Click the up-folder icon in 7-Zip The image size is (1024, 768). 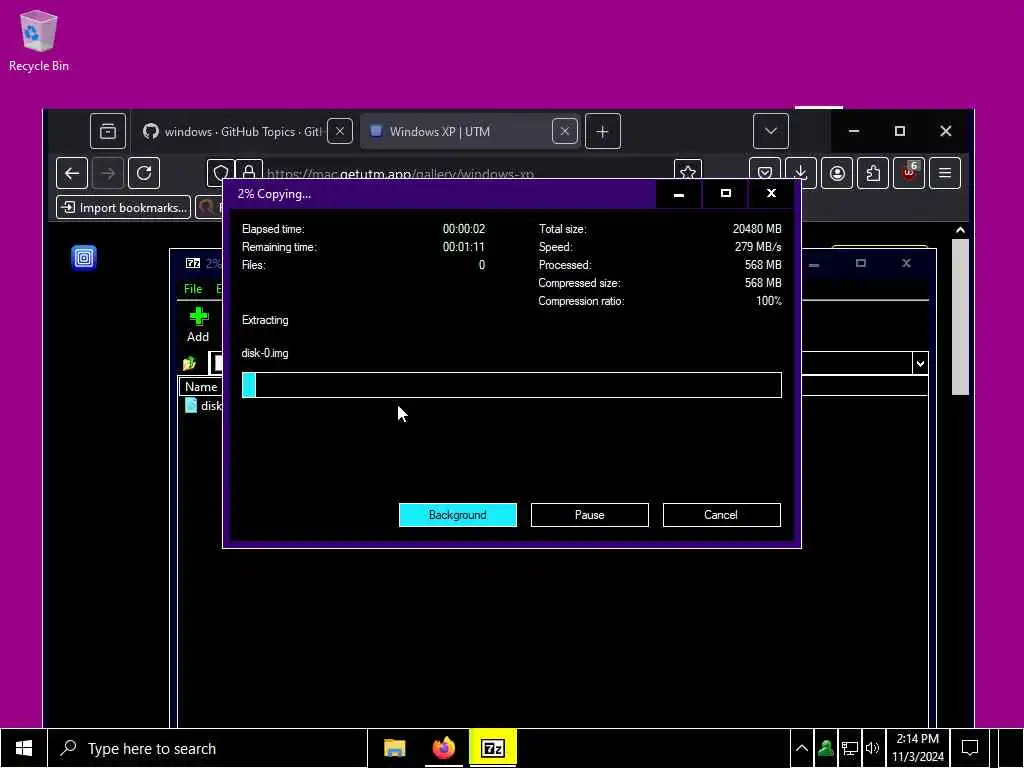tap(189, 363)
